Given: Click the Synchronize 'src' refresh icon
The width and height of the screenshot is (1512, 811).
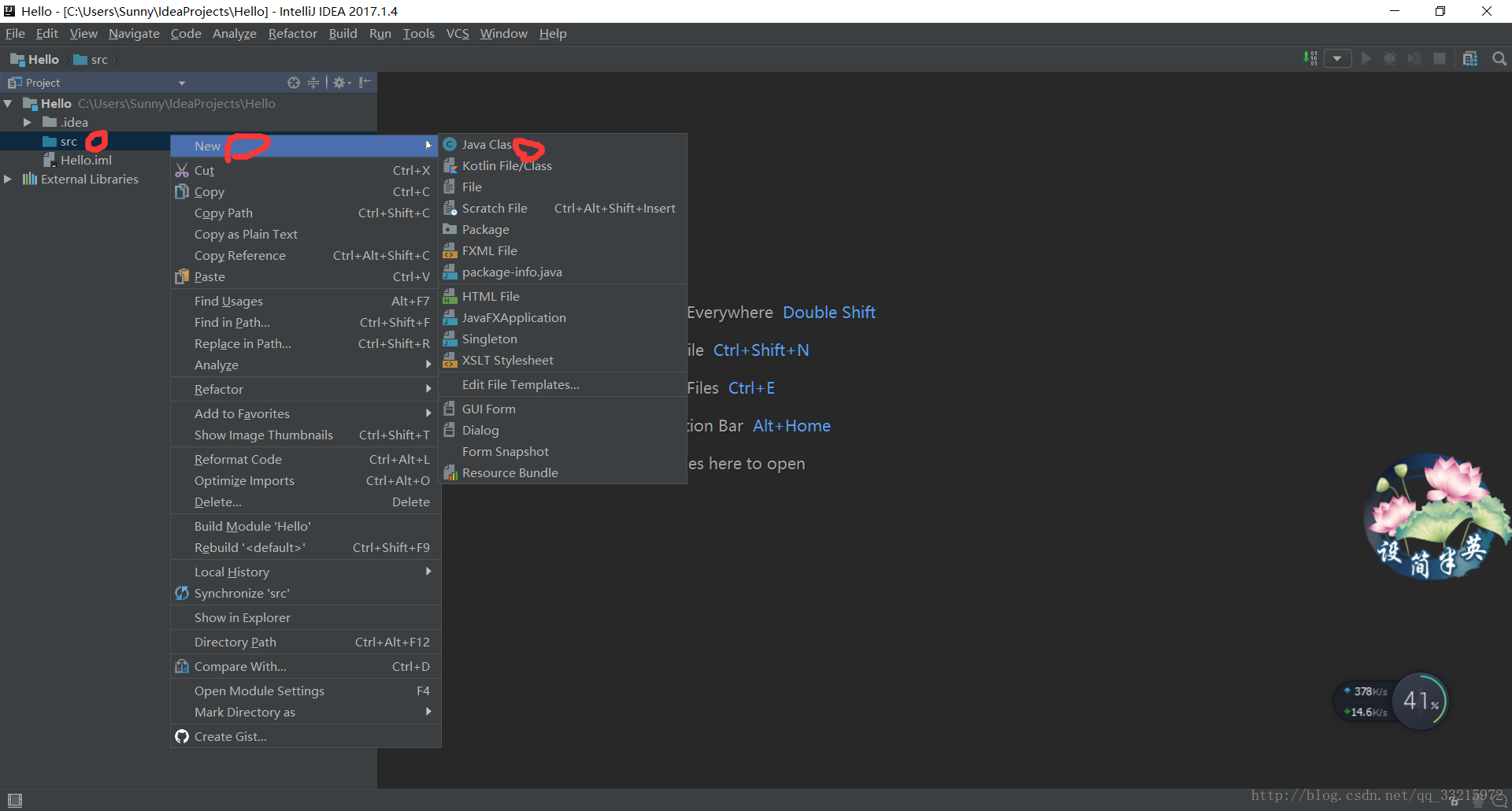Looking at the screenshot, I should 182,594.
